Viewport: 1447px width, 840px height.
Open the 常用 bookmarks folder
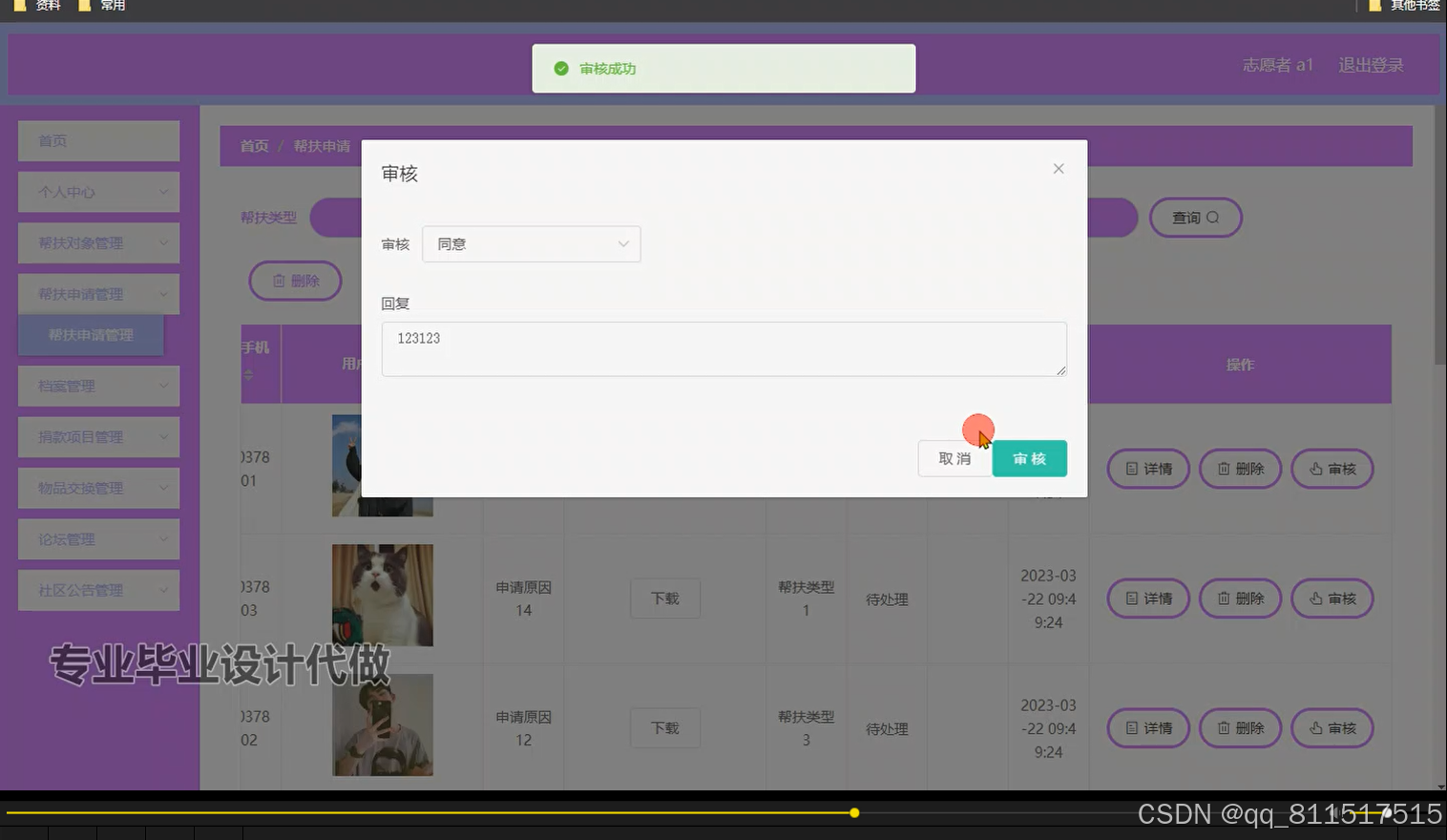(102, 6)
